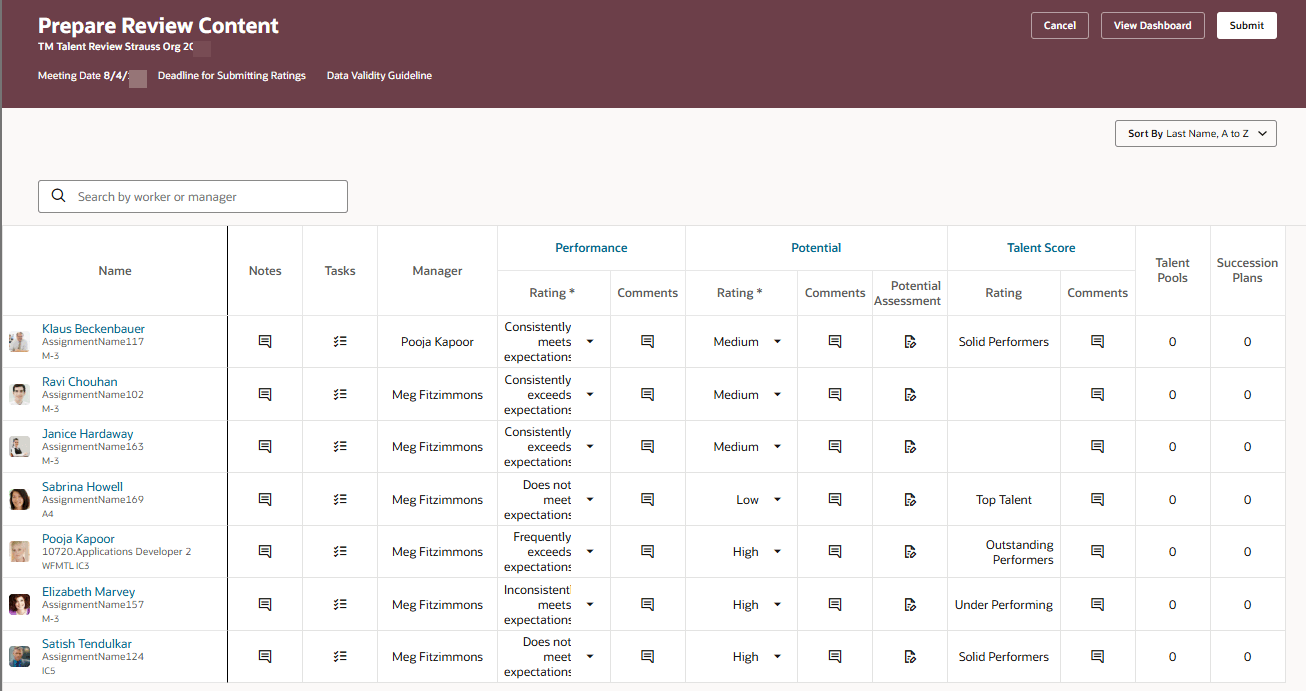The height and width of the screenshot is (691, 1306).
Task: Open the Tasks checklist for Sabrina Howell
Action: [x=339, y=499]
